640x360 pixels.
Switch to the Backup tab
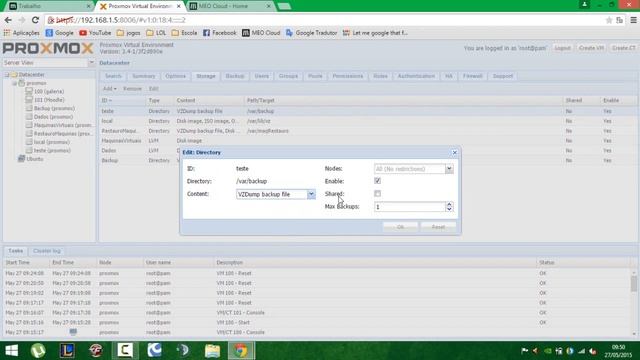pos(235,76)
